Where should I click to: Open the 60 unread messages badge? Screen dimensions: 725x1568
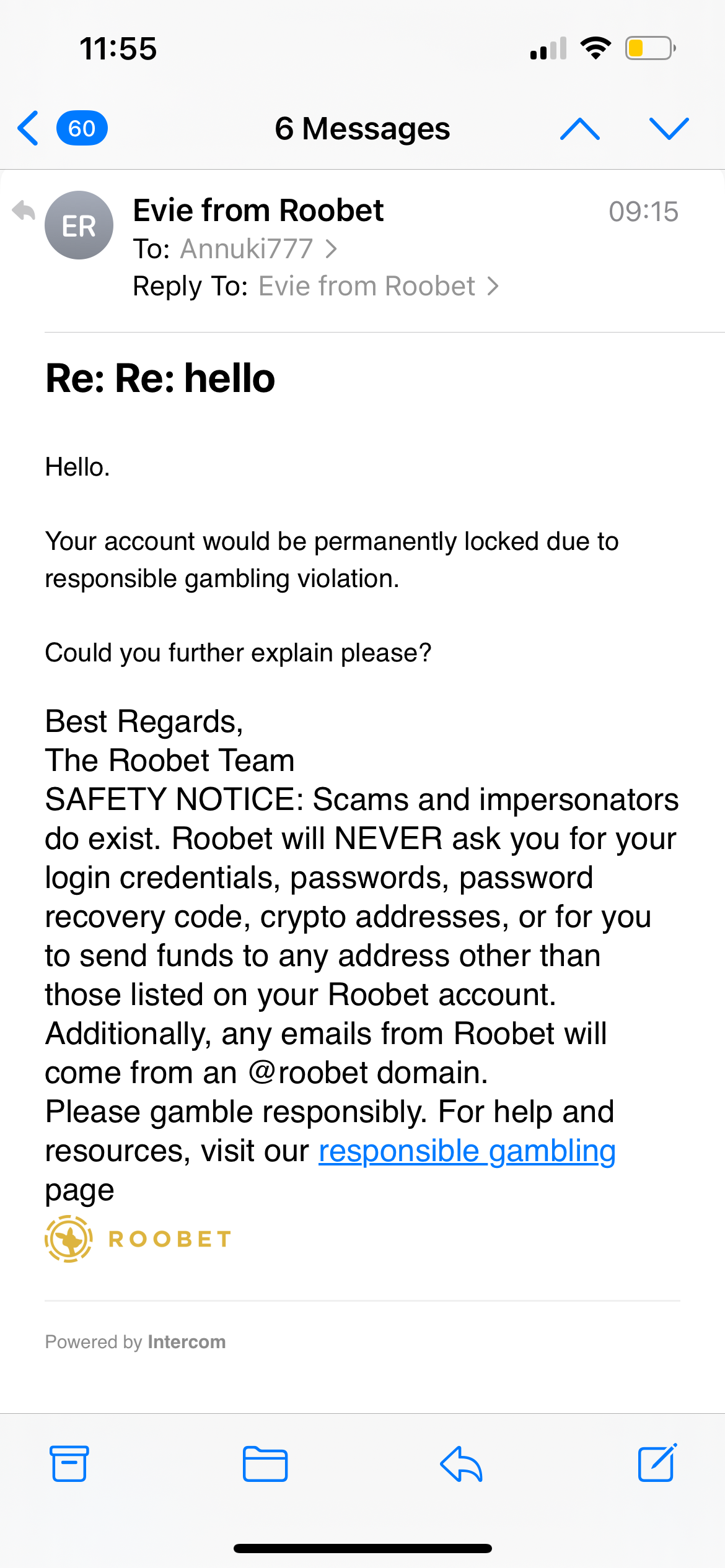tap(82, 128)
